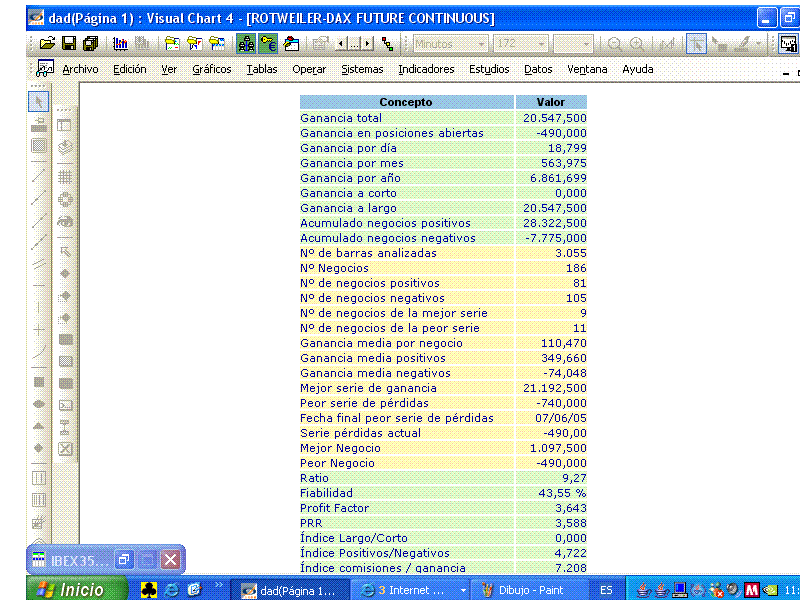The height and width of the screenshot is (600, 800).
Task: Click the clubs card quick launch icon
Action: tap(148, 590)
